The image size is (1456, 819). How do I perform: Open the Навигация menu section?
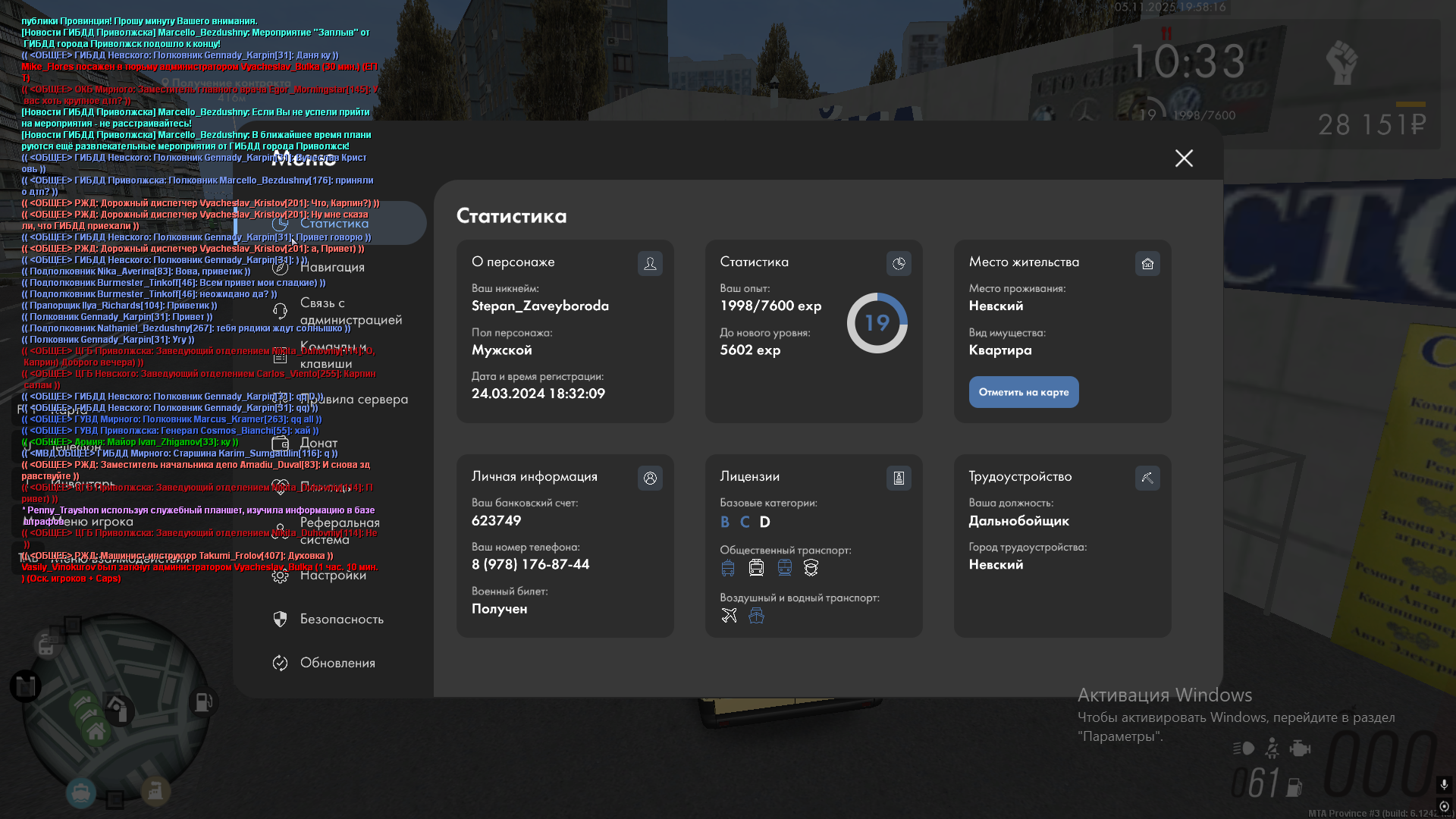tap(331, 267)
